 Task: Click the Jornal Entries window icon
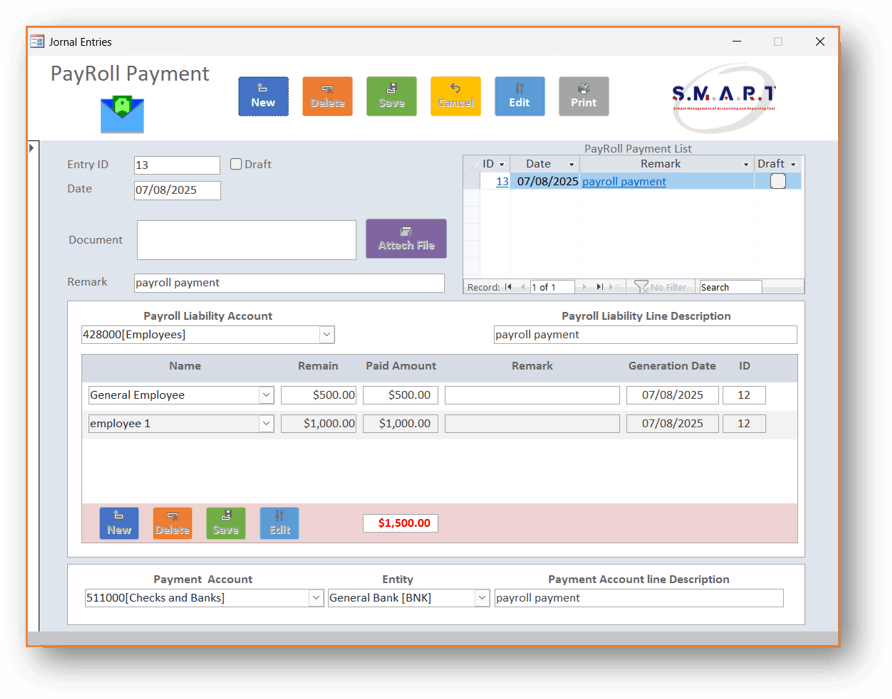[37, 42]
